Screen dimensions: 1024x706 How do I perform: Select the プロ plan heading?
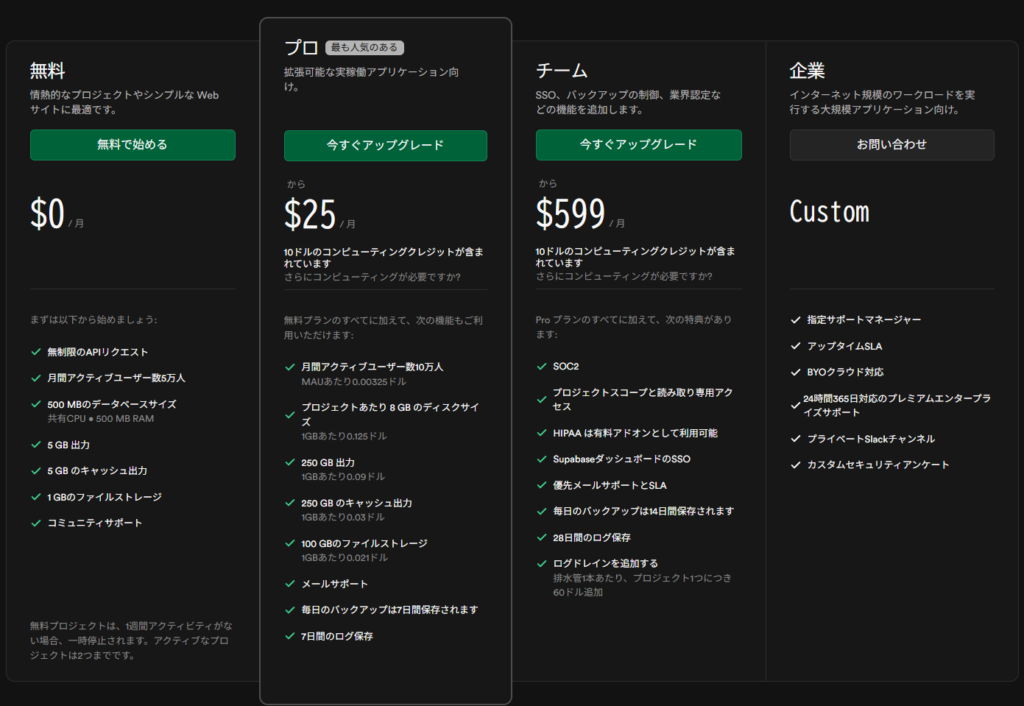(301, 47)
